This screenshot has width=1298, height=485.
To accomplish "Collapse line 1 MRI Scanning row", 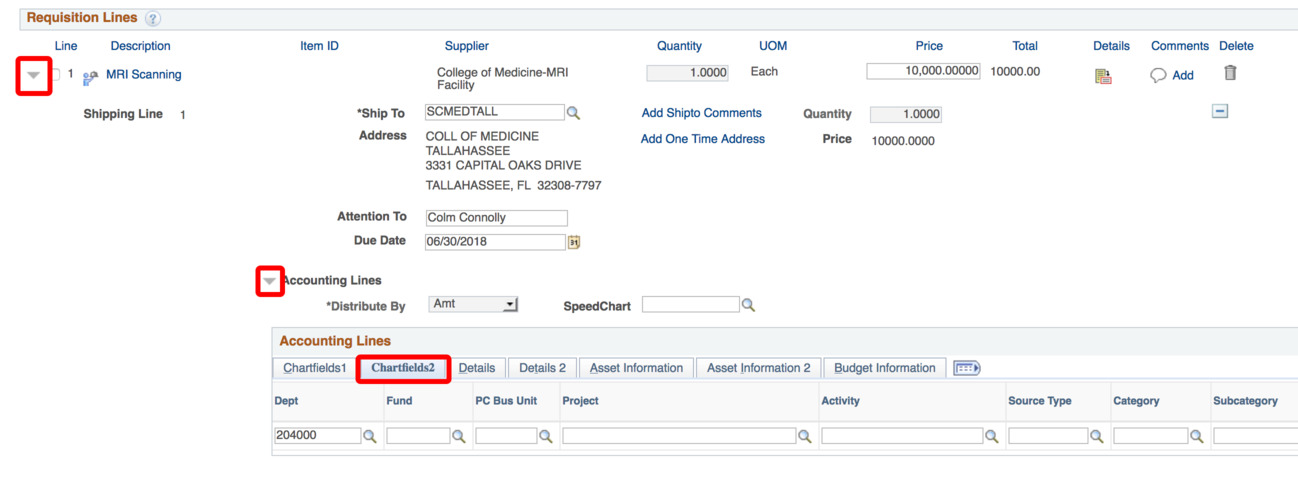I will (34, 76).
